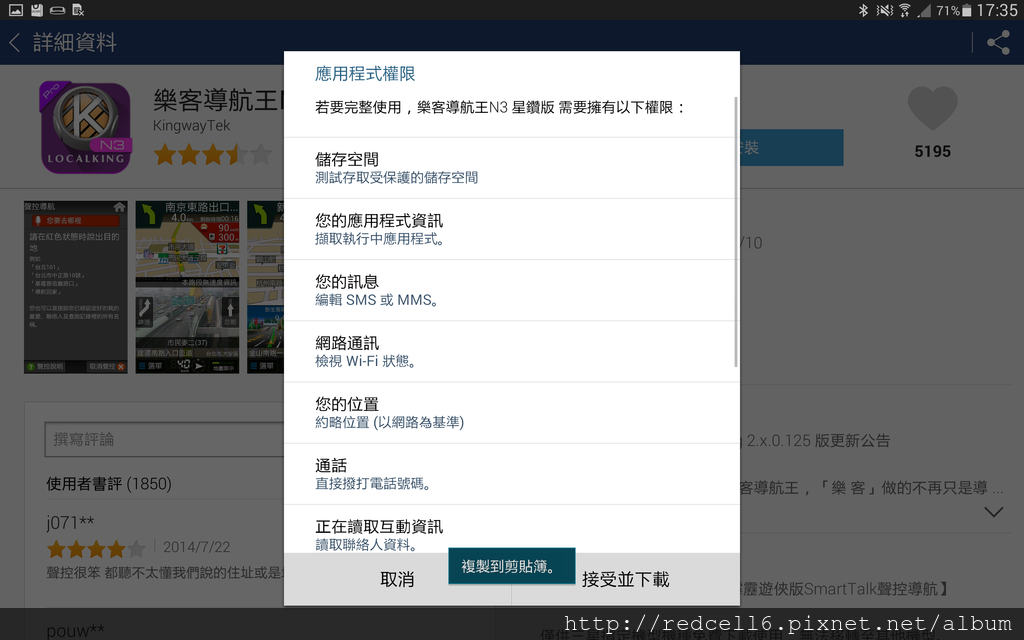Tap reviewer name j071**
The image size is (1024, 640).
(x=71, y=522)
